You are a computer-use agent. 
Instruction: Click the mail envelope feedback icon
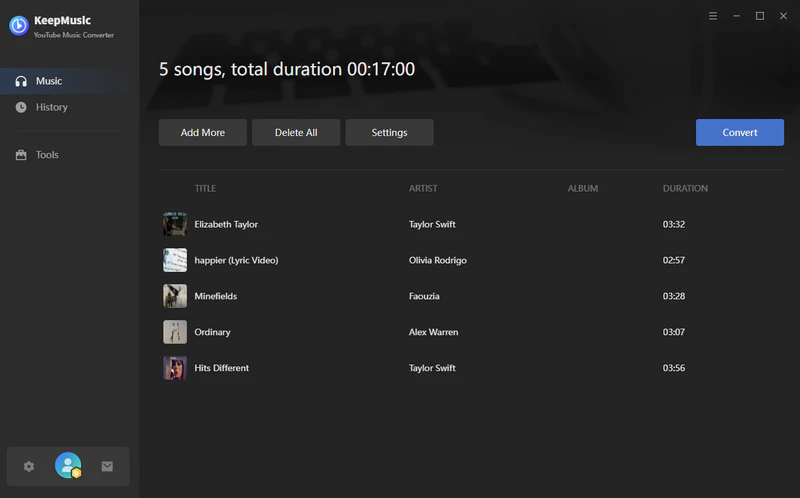point(107,466)
